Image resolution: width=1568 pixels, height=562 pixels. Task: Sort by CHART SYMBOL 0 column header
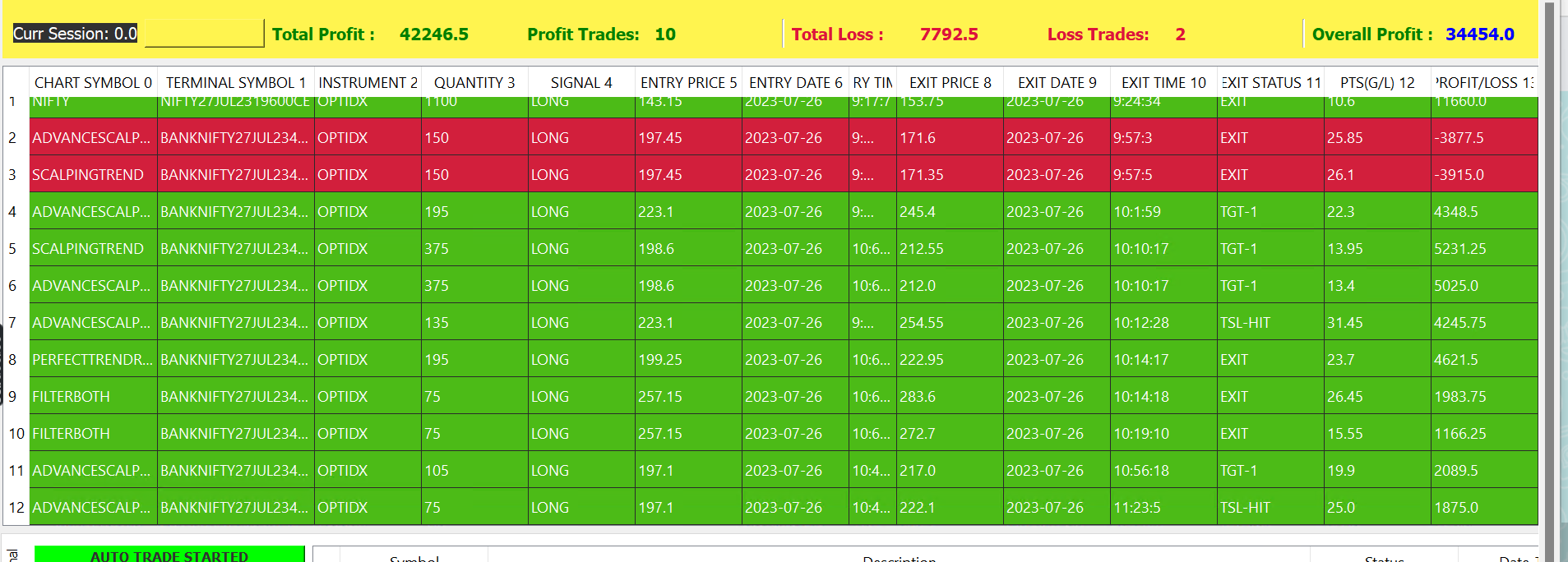pos(93,82)
